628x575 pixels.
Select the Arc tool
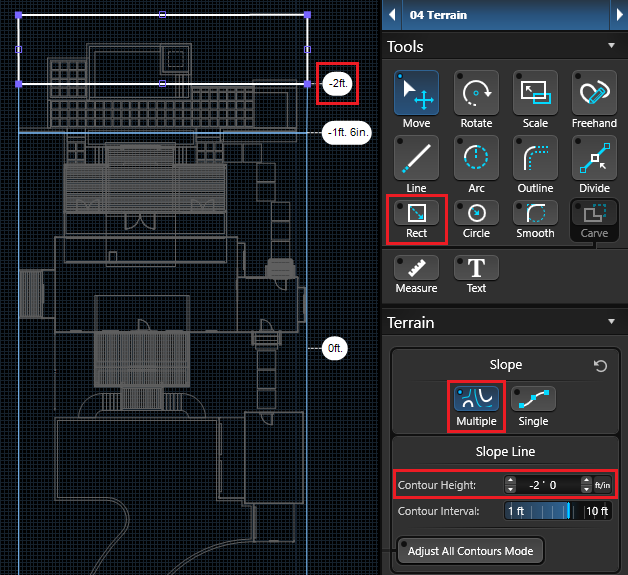click(476, 158)
